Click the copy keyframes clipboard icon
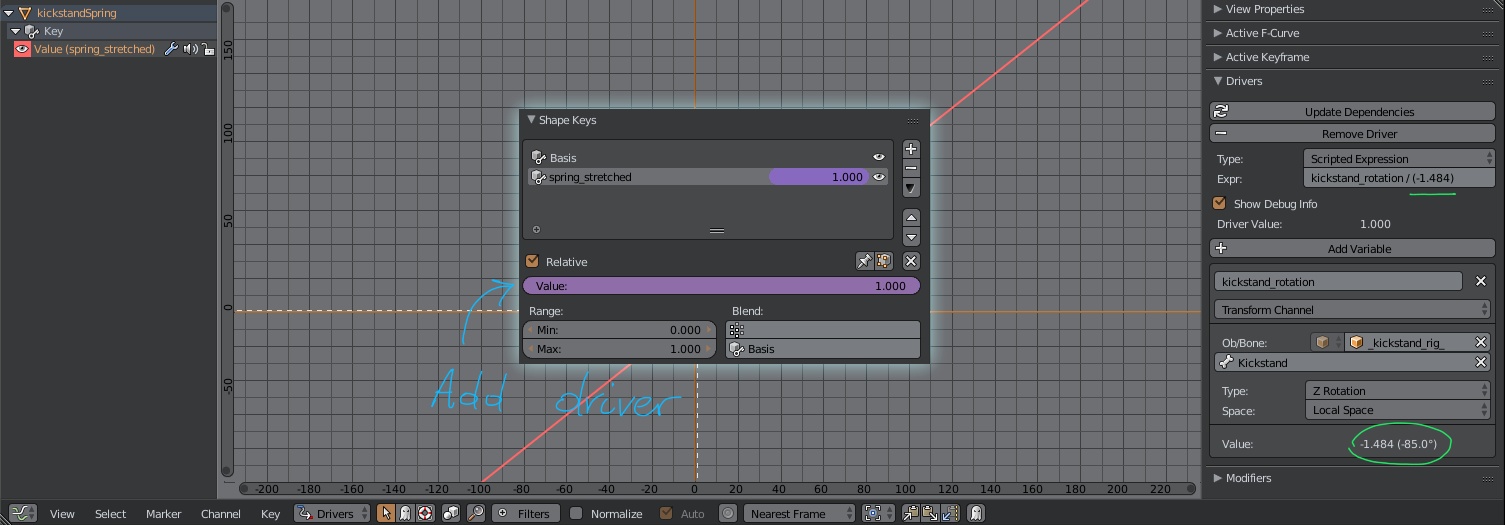Viewport: 1505px width, 525px height. pos(911,513)
